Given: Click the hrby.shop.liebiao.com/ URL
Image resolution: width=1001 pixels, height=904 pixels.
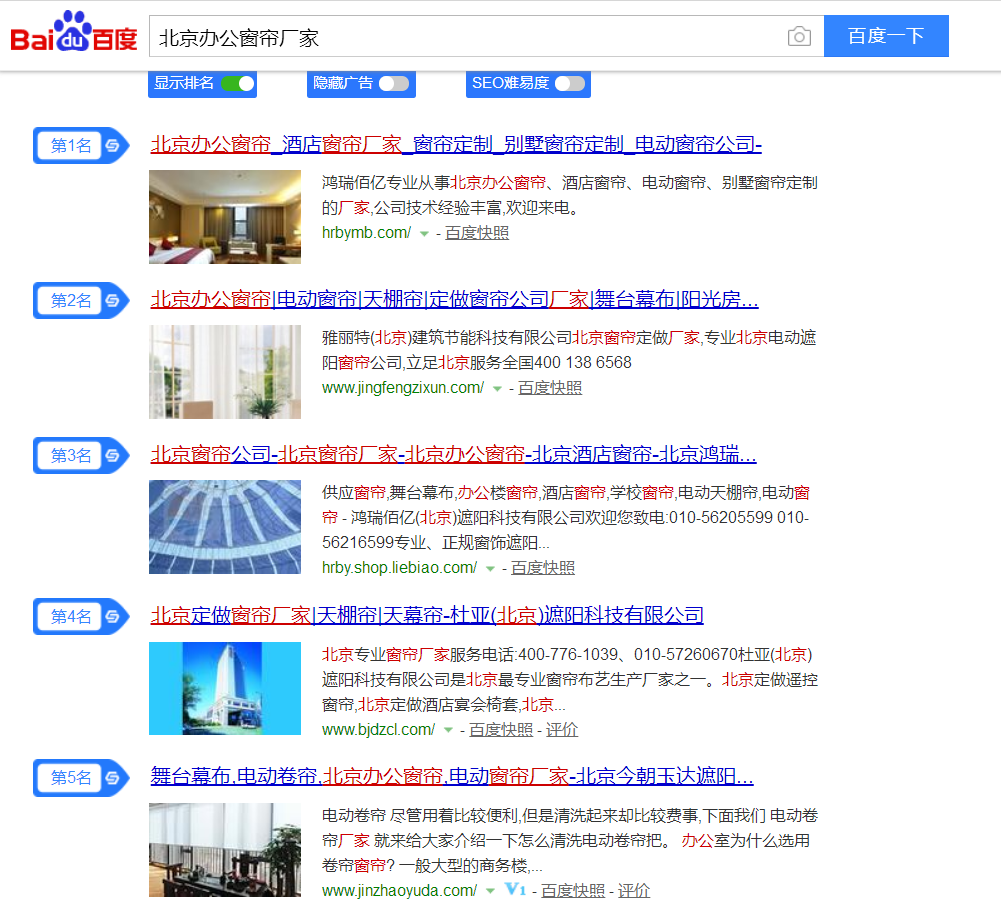Looking at the screenshot, I should pos(400,568).
